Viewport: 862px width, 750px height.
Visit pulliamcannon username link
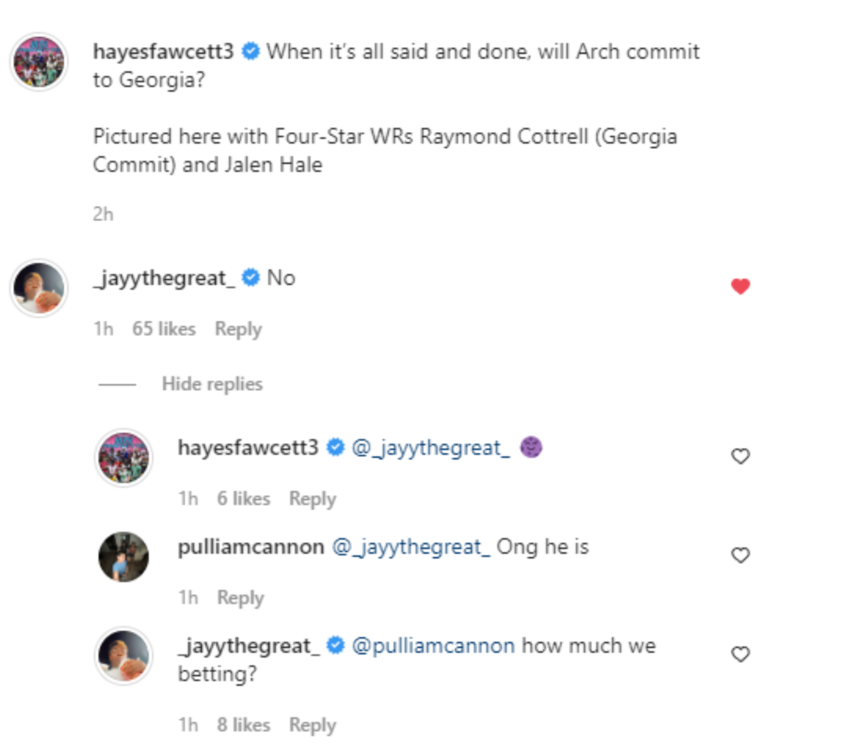point(250,547)
